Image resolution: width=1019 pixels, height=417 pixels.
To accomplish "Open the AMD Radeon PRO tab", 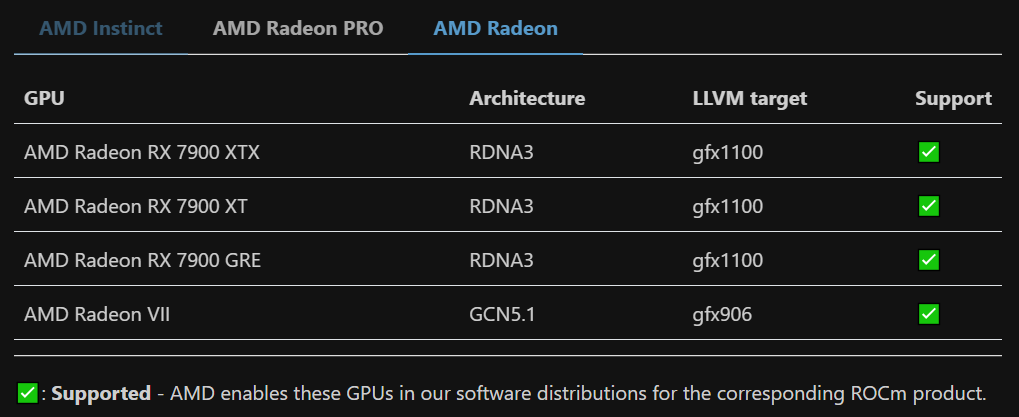I will click(297, 28).
